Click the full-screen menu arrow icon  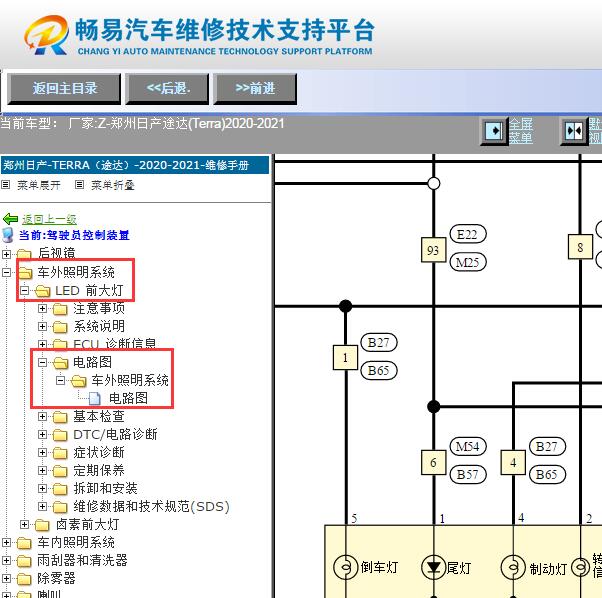tap(494, 131)
